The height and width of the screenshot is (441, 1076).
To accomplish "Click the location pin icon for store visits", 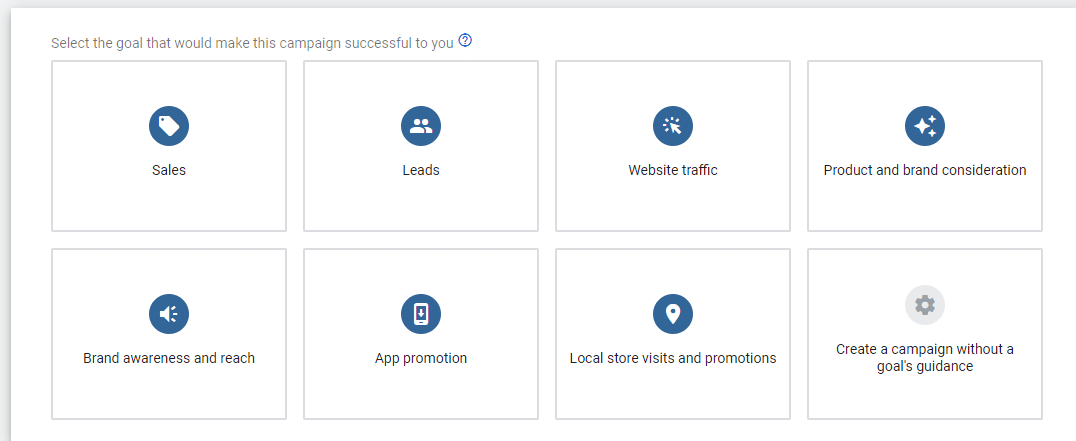I will (673, 313).
